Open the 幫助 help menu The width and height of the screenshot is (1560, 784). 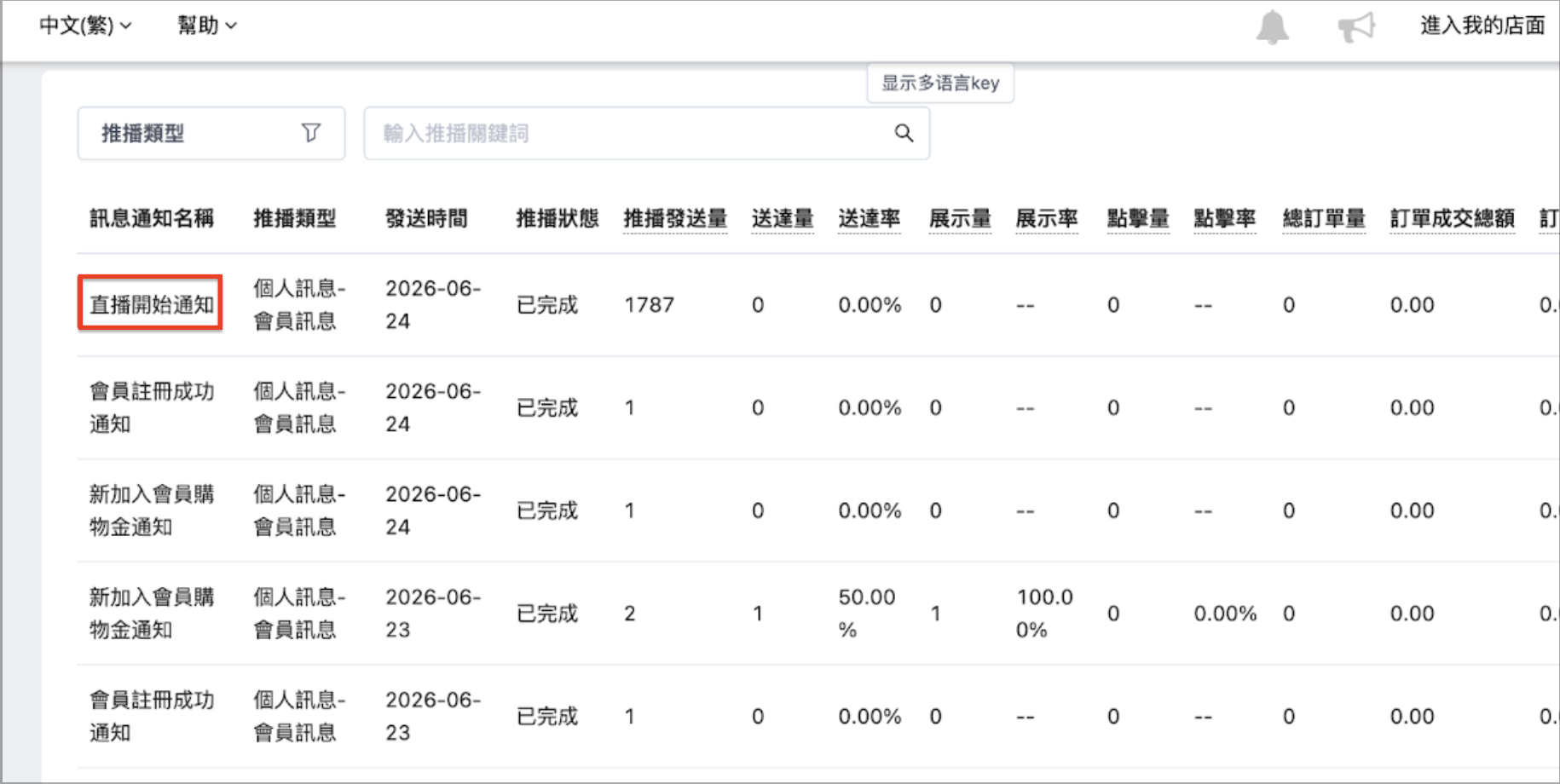[x=206, y=26]
